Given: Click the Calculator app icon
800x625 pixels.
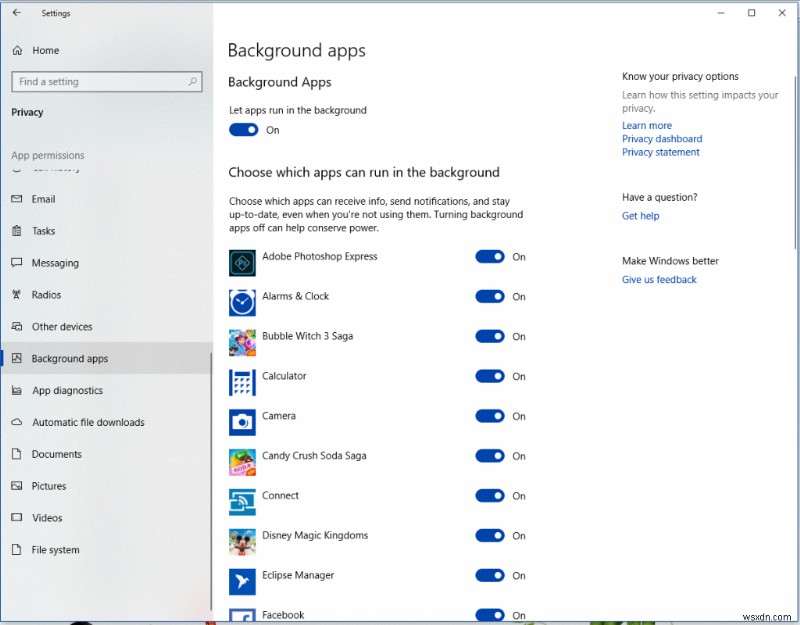Looking at the screenshot, I should (x=240, y=382).
